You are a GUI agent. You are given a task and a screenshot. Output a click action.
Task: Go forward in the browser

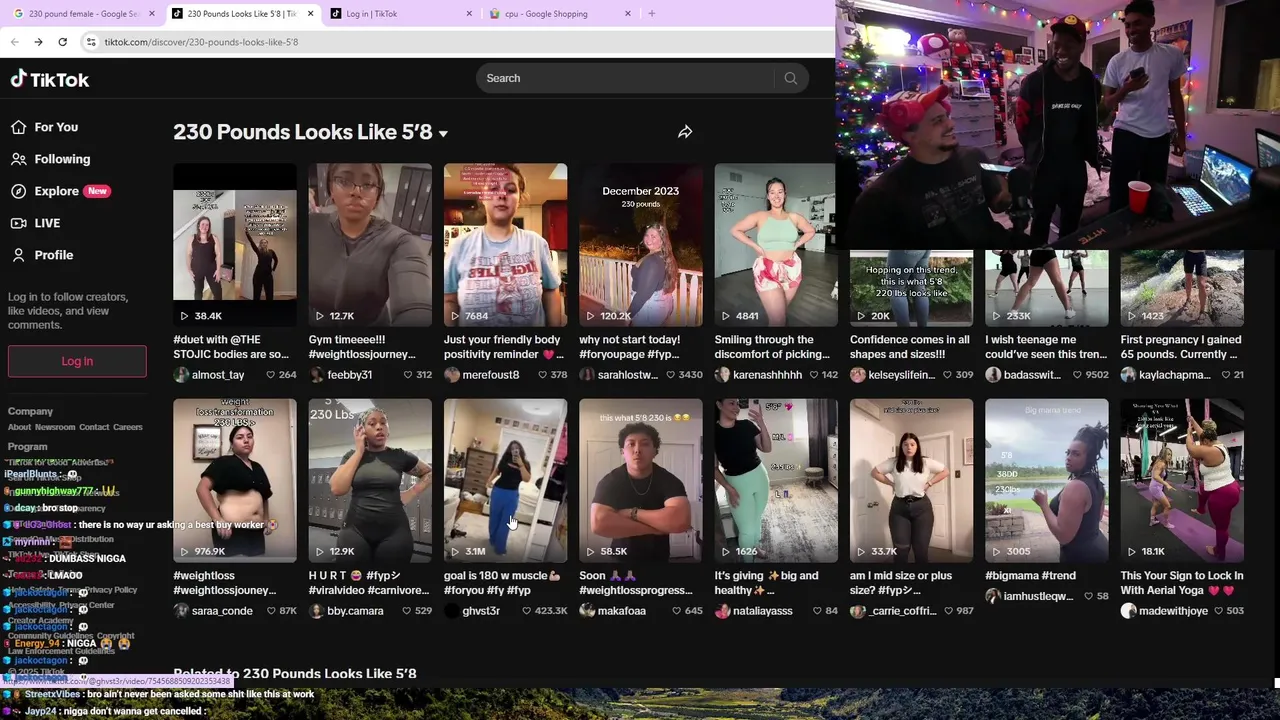[38, 42]
